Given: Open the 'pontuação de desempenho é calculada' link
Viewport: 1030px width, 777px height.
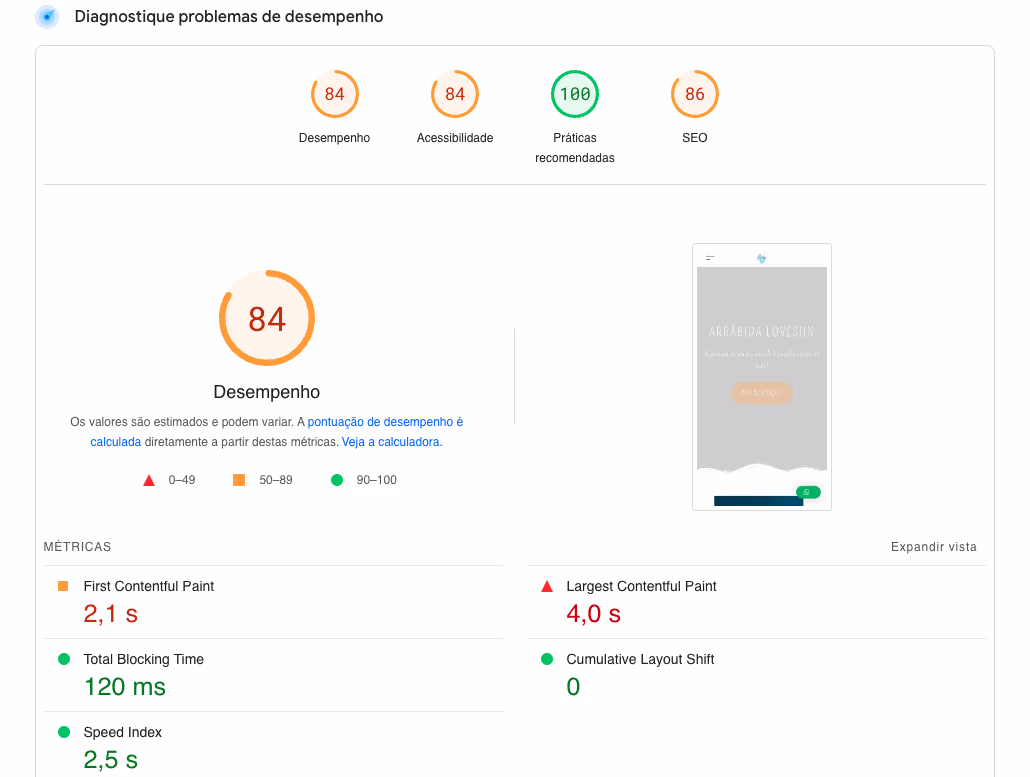Looking at the screenshot, I should 385,422.
